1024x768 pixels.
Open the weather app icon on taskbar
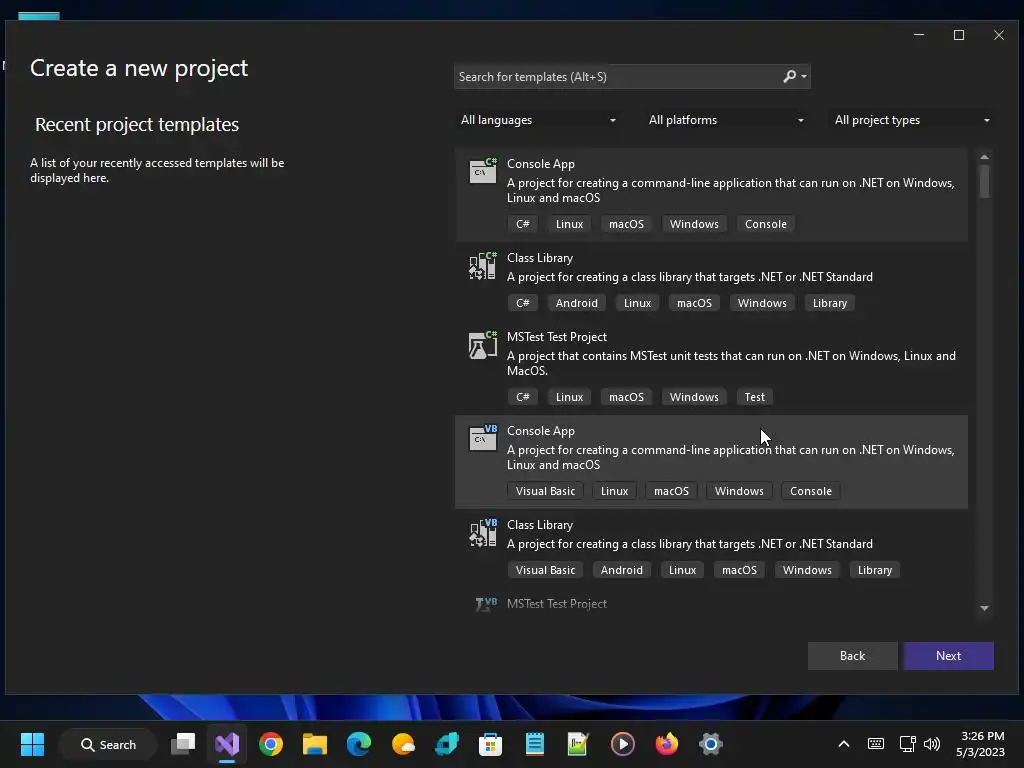[403, 744]
